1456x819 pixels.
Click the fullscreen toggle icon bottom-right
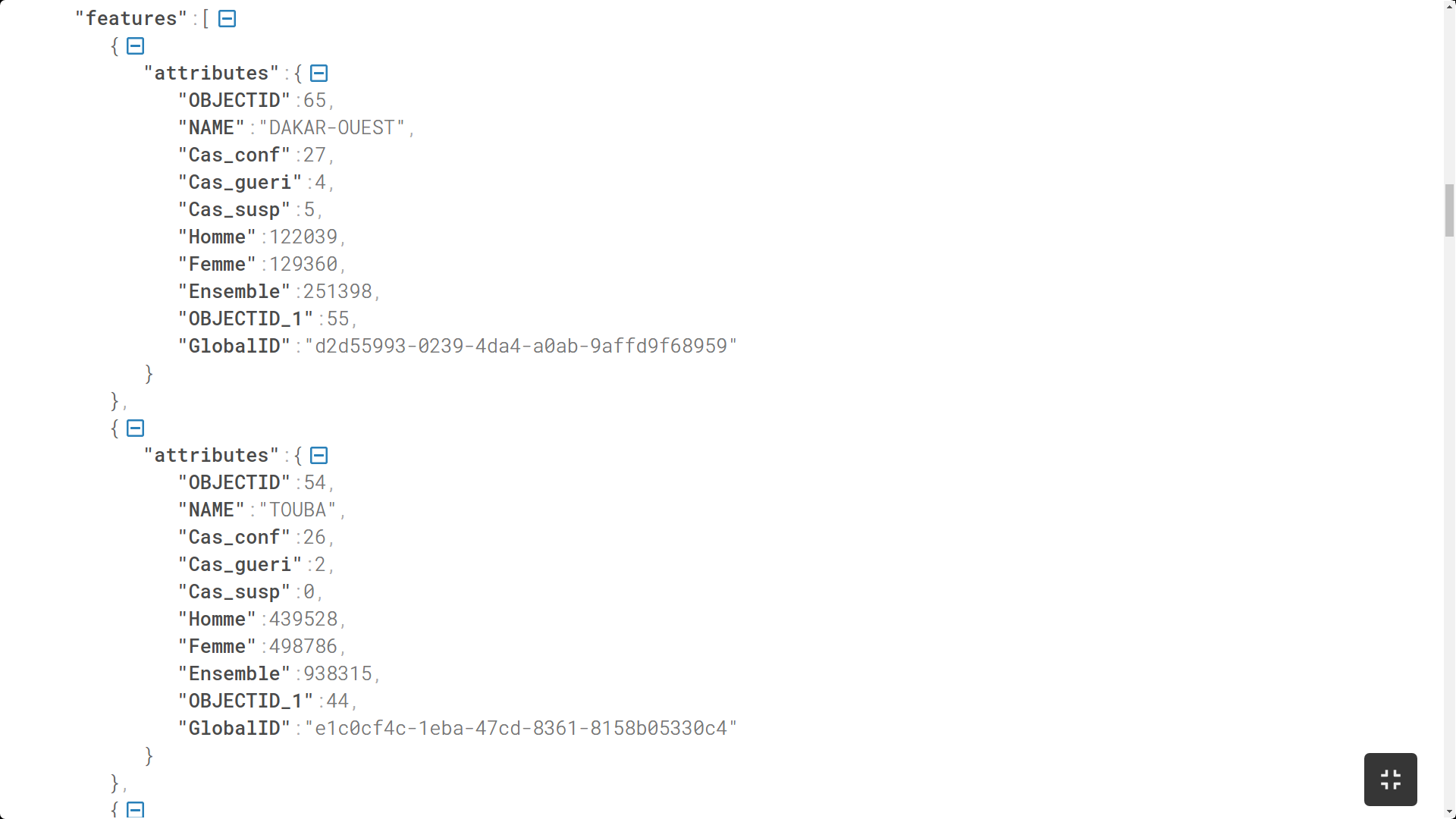point(1390,780)
